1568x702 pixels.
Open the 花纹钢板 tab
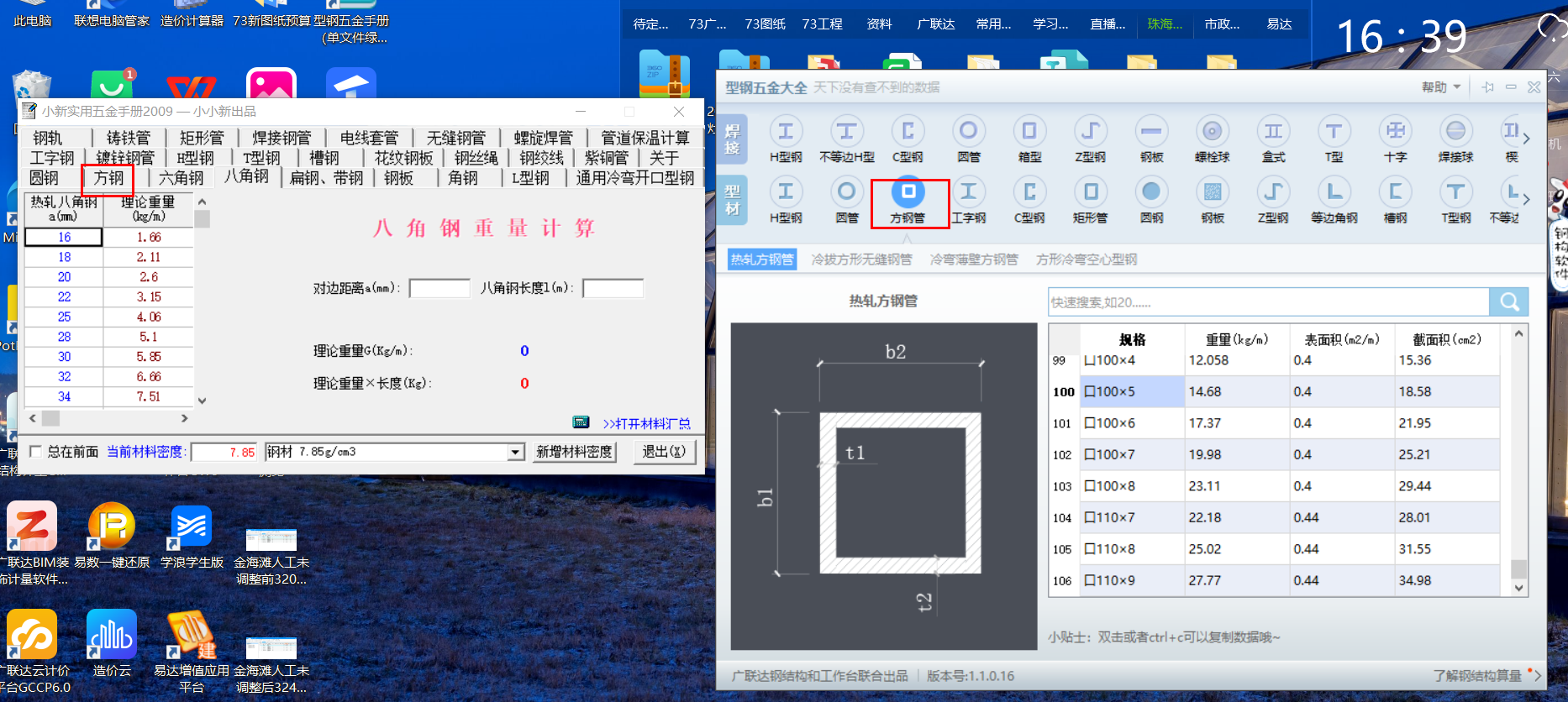pyautogui.click(x=403, y=158)
